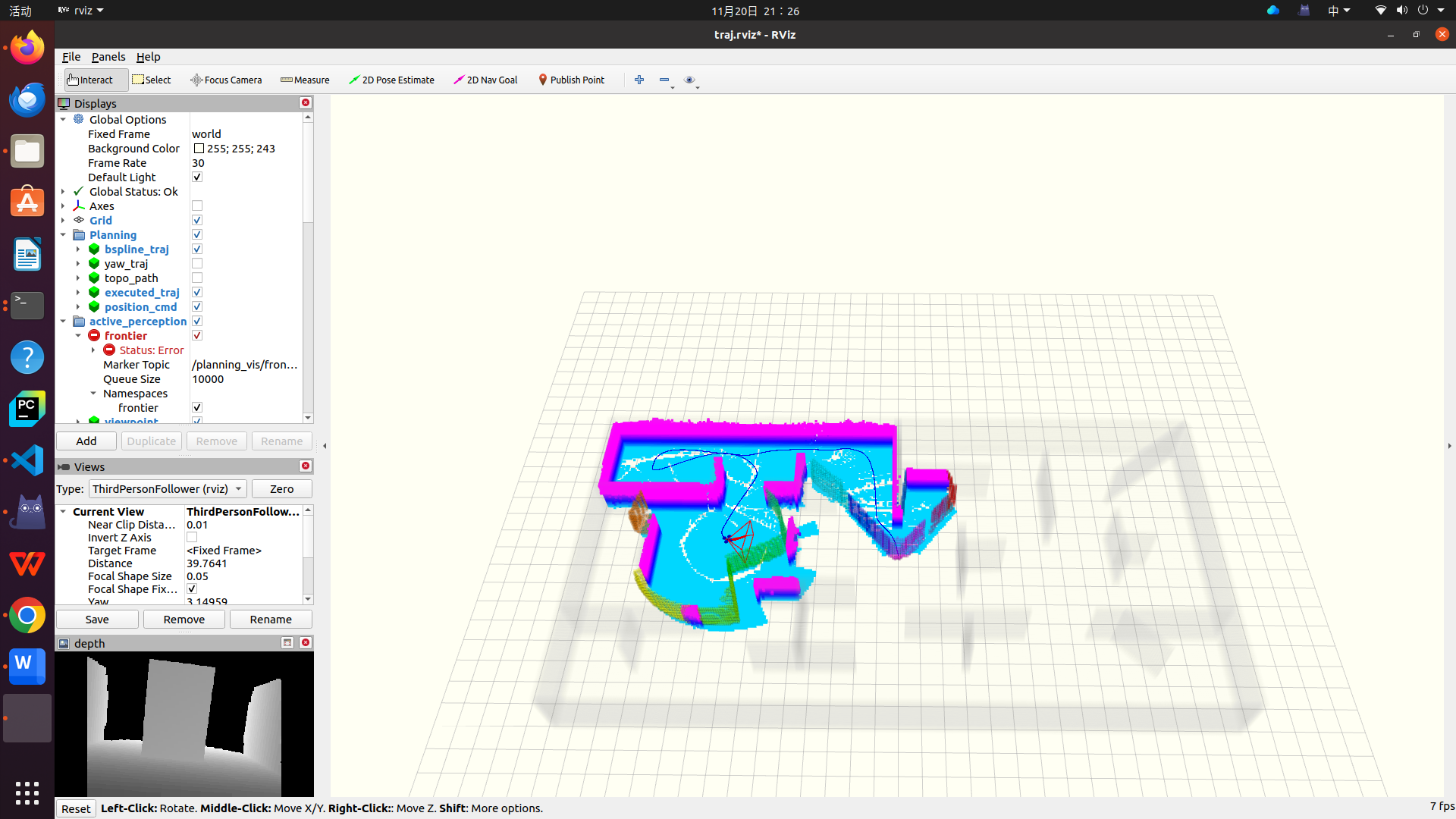
Task: Open the Visual Studio Code dock icon
Action: coord(27,460)
